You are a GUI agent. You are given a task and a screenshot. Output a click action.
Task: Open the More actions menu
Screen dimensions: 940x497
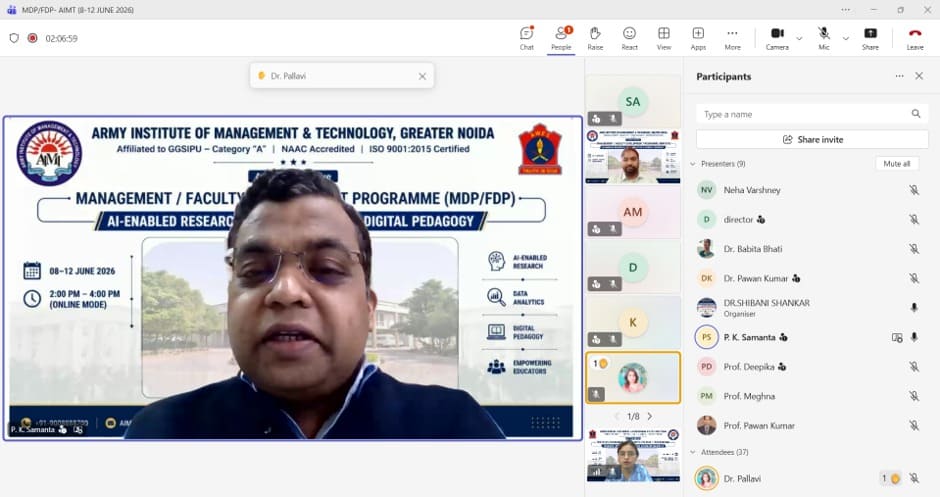point(733,38)
